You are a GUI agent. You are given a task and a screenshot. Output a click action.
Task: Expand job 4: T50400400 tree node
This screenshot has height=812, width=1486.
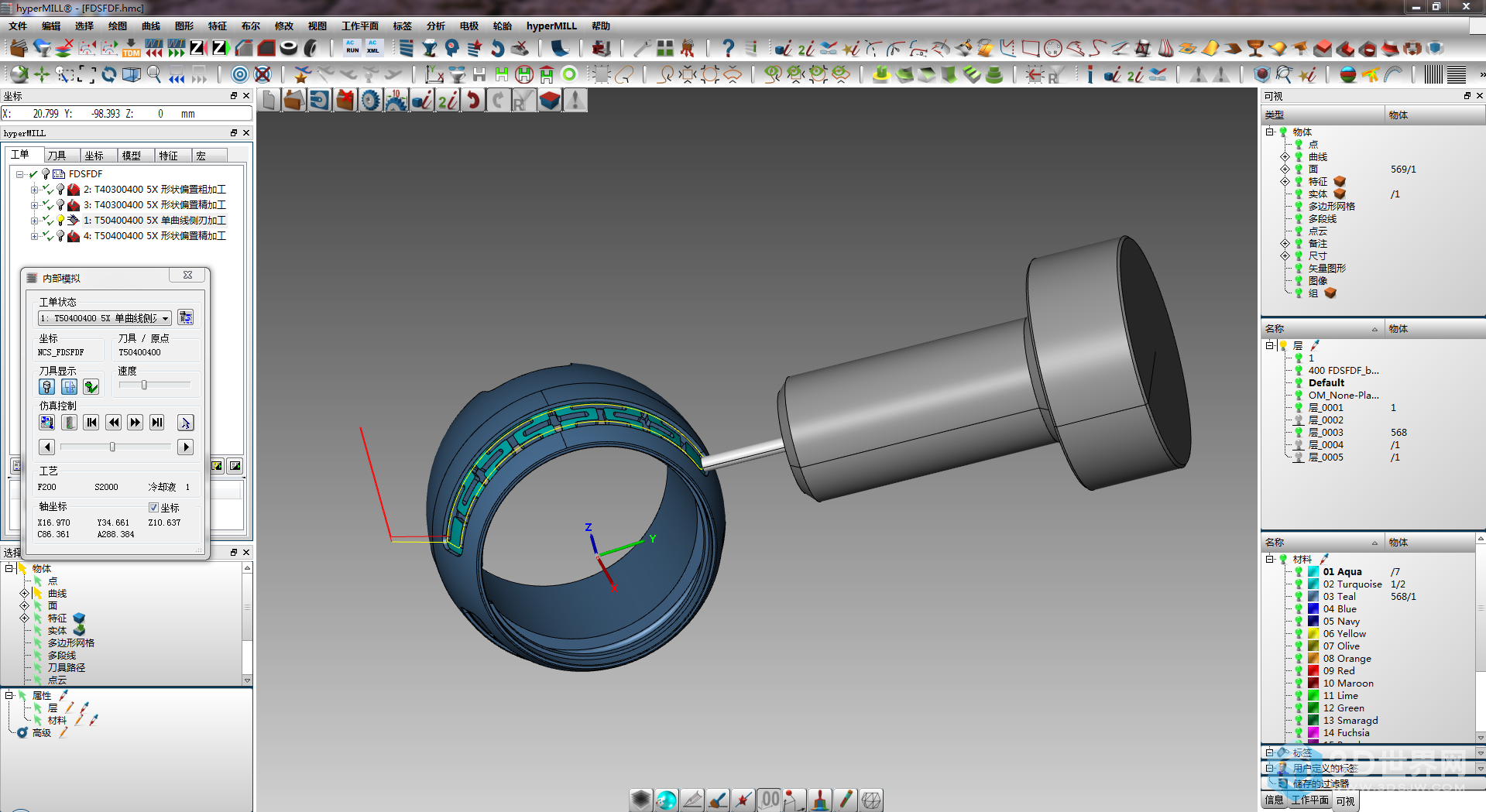click(x=34, y=236)
